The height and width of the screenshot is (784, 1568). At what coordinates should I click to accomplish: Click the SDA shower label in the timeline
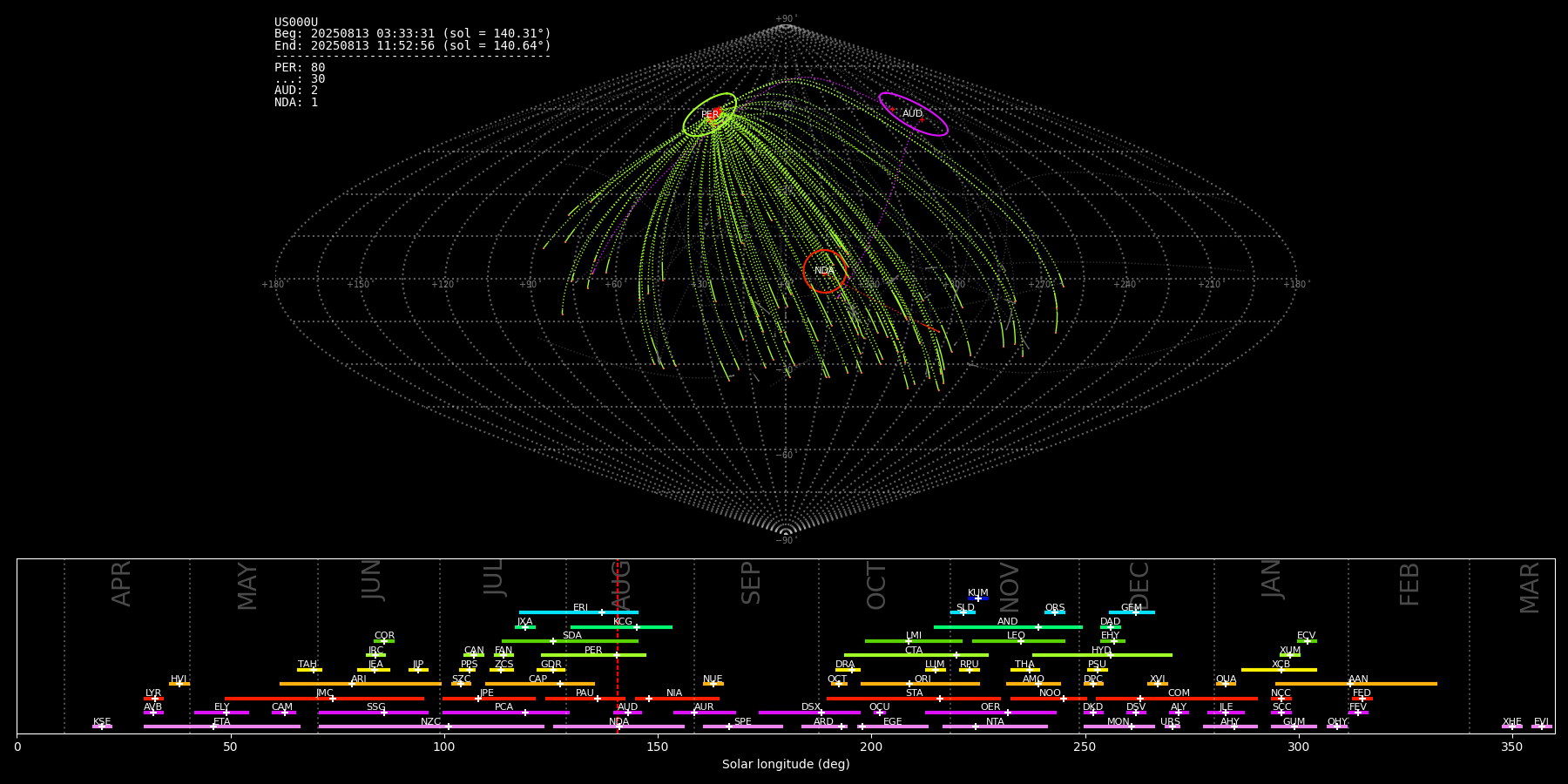pyautogui.click(x=572, y=636)
